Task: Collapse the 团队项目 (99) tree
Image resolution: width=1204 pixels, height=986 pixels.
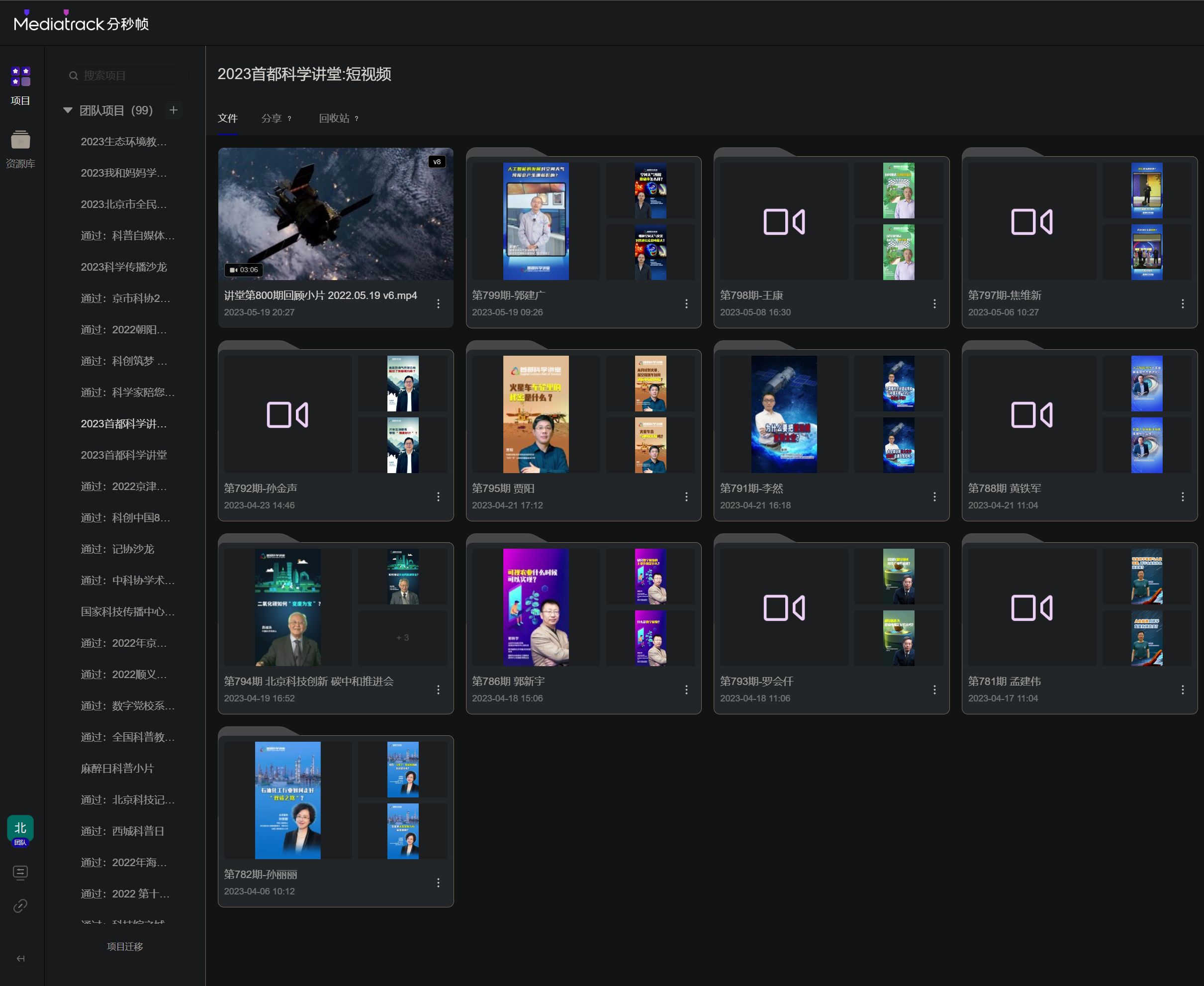Action: click(x=68, y=110)
